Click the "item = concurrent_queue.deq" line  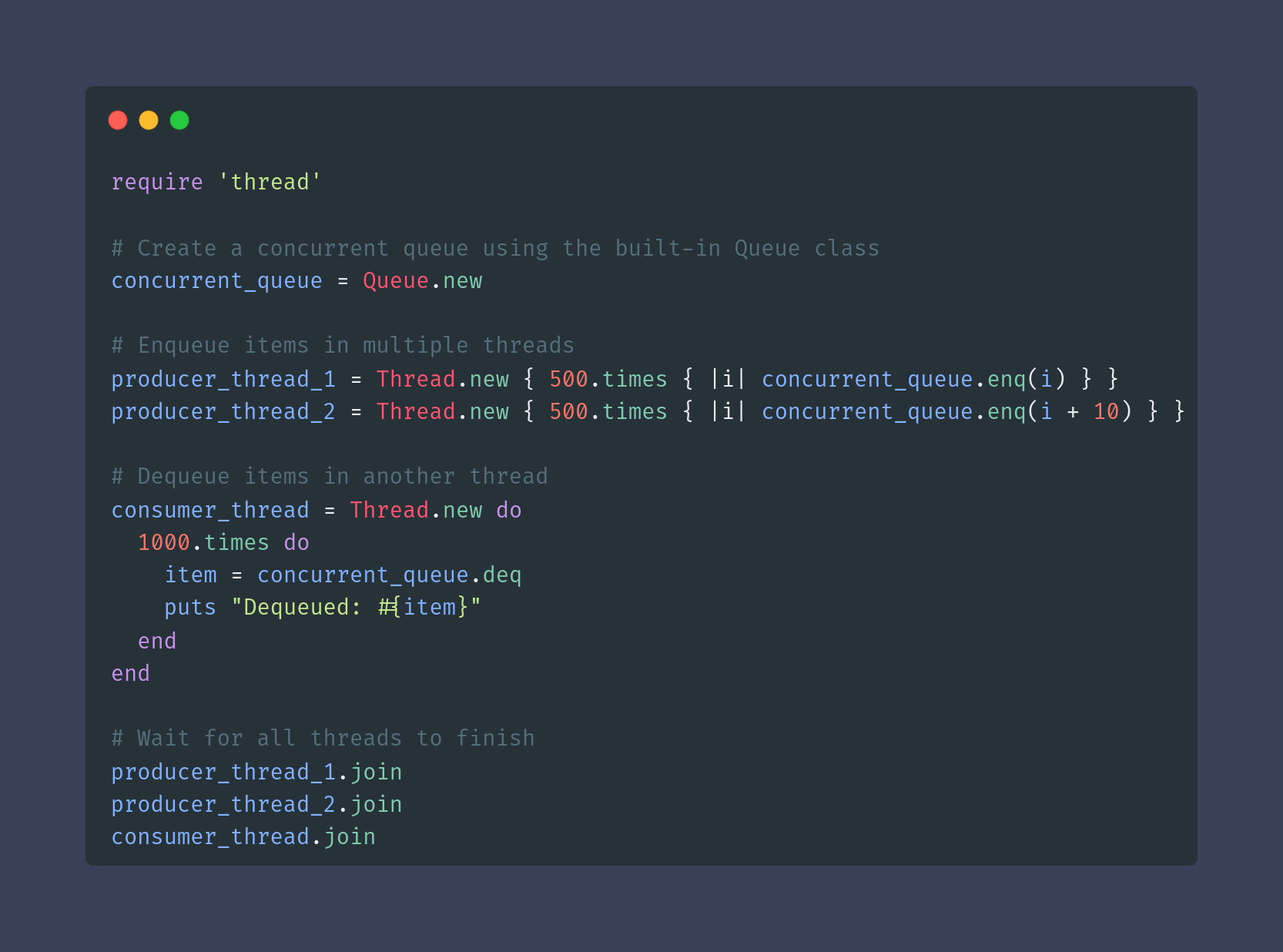tap(343, 575)
